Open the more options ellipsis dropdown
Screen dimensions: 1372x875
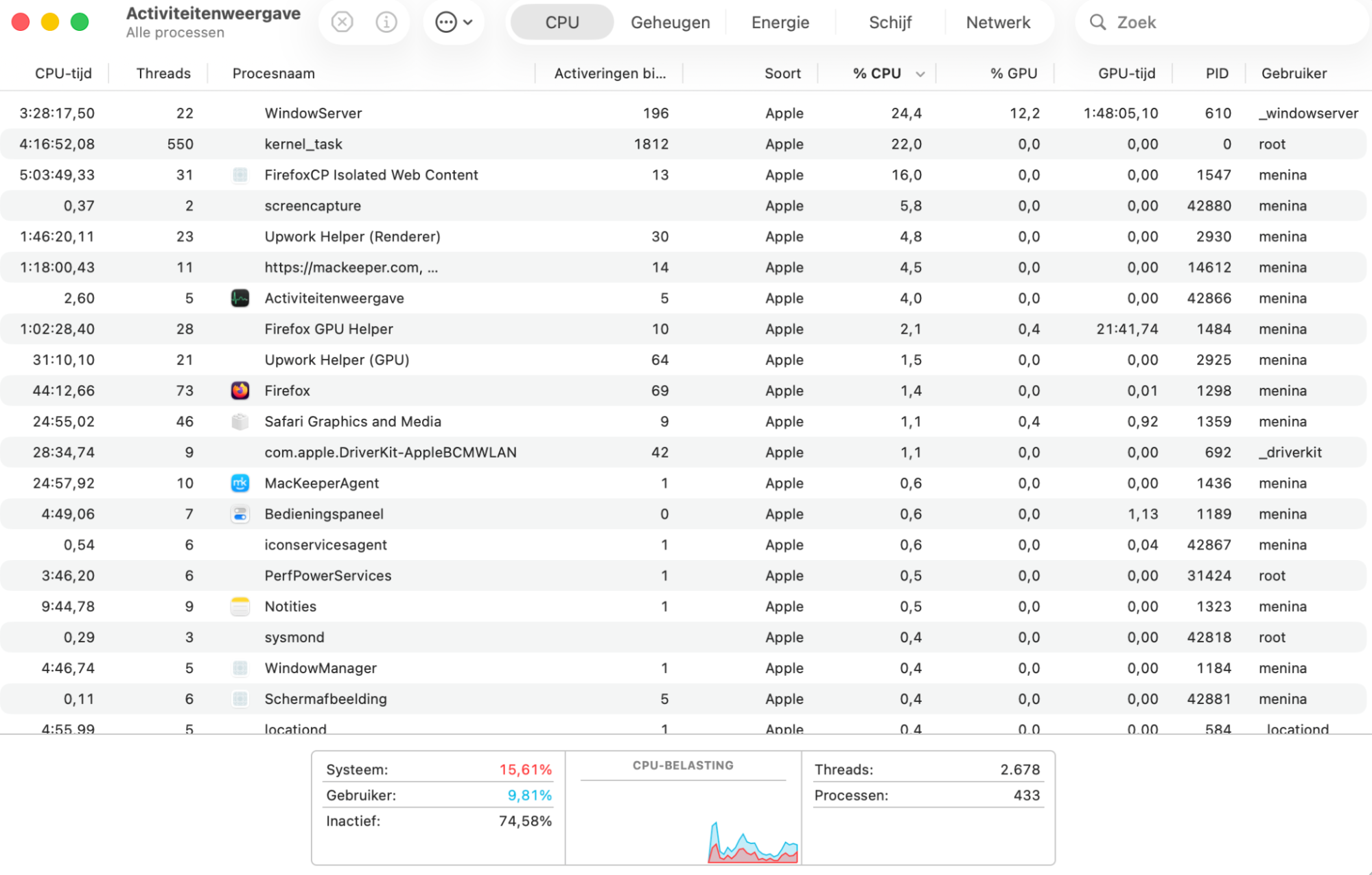tap(454, 22)
